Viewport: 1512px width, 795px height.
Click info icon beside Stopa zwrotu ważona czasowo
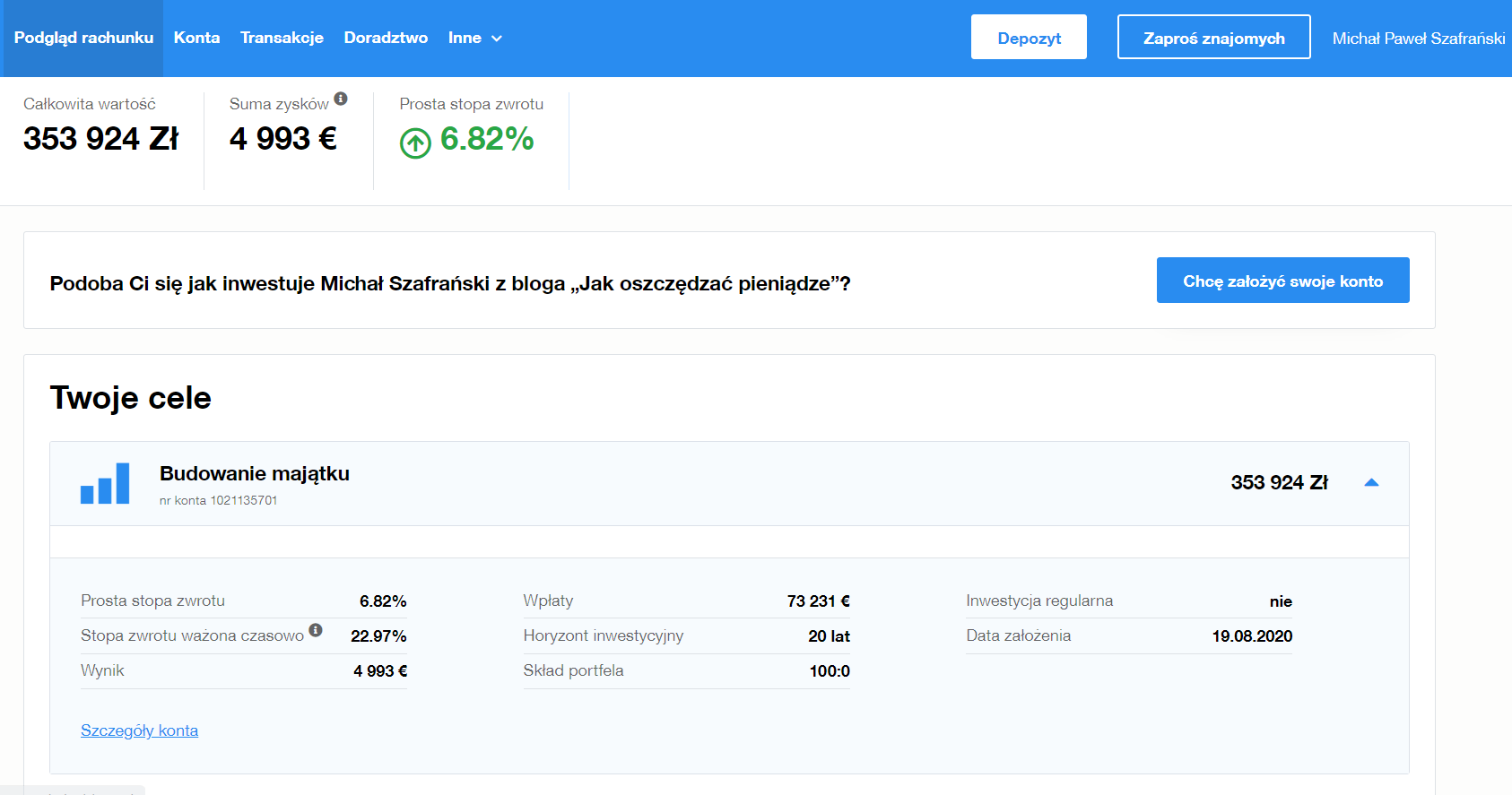coord(316,630)
